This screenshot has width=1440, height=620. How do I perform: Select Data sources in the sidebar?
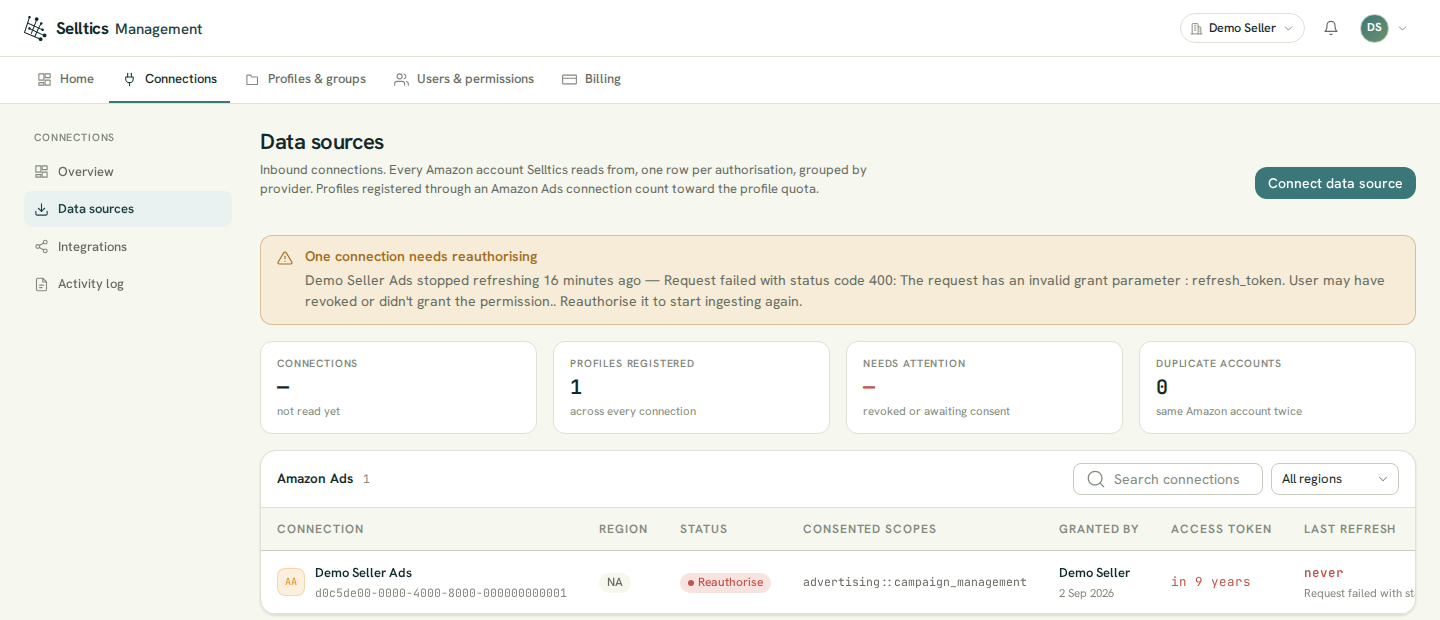(128, 209)
